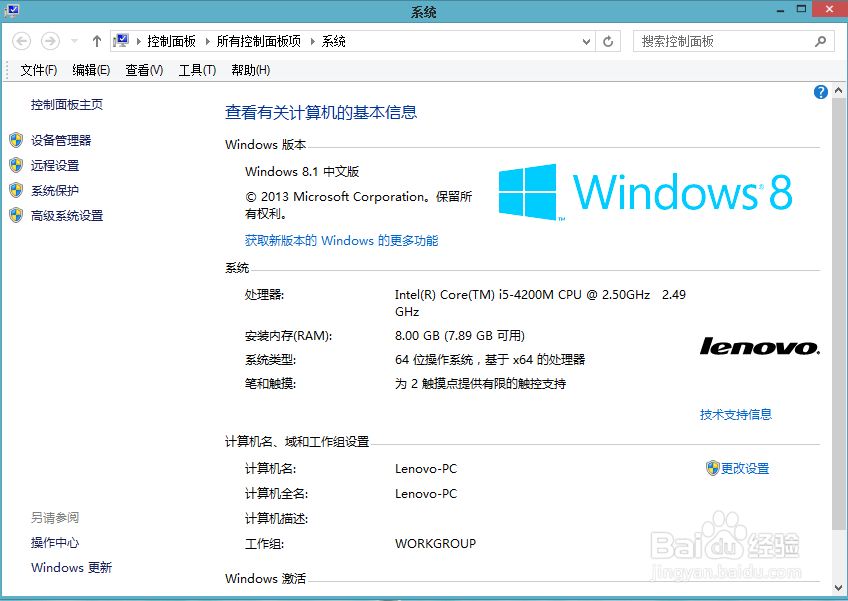Click scrollbar up arrow

pos(838,91)
